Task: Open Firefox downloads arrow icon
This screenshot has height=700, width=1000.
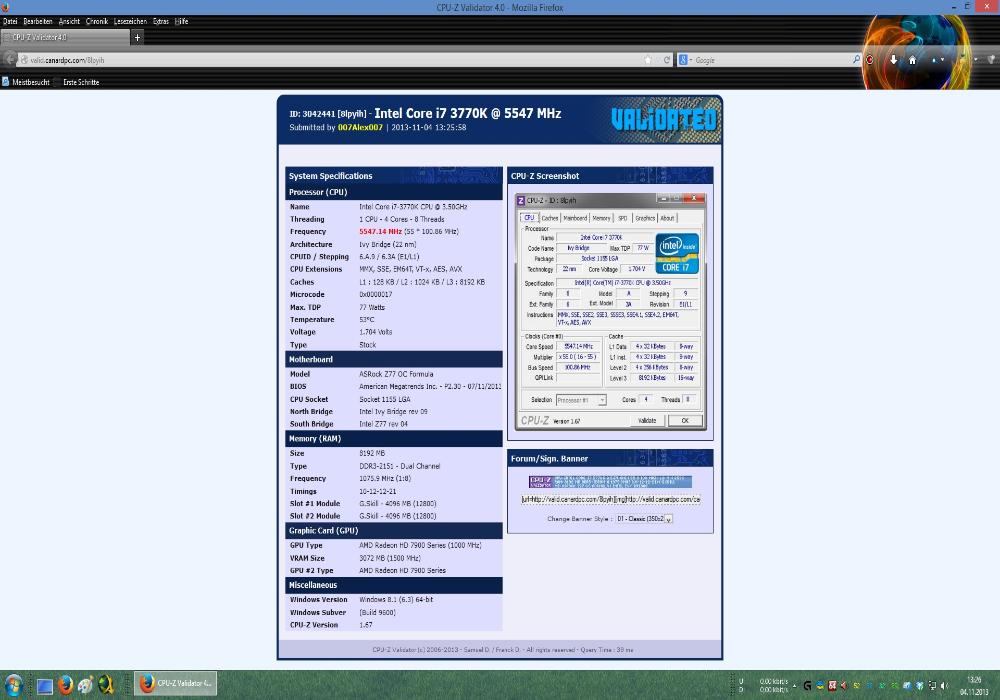Action: click(893, 59)
